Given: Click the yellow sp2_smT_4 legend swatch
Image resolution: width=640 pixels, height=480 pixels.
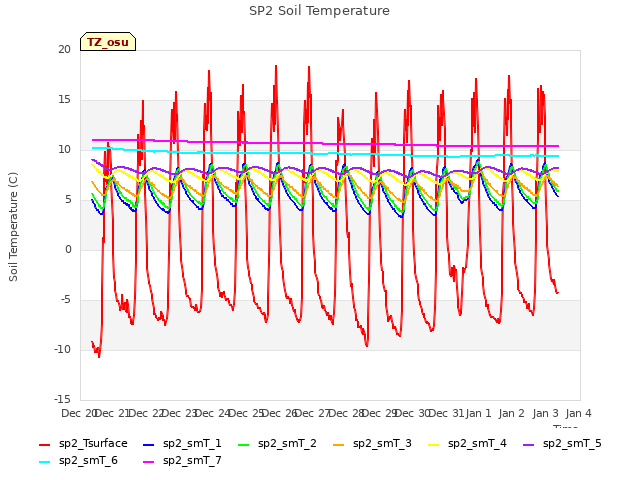Looking at the screenshot, I should click(x=433, y=444).
